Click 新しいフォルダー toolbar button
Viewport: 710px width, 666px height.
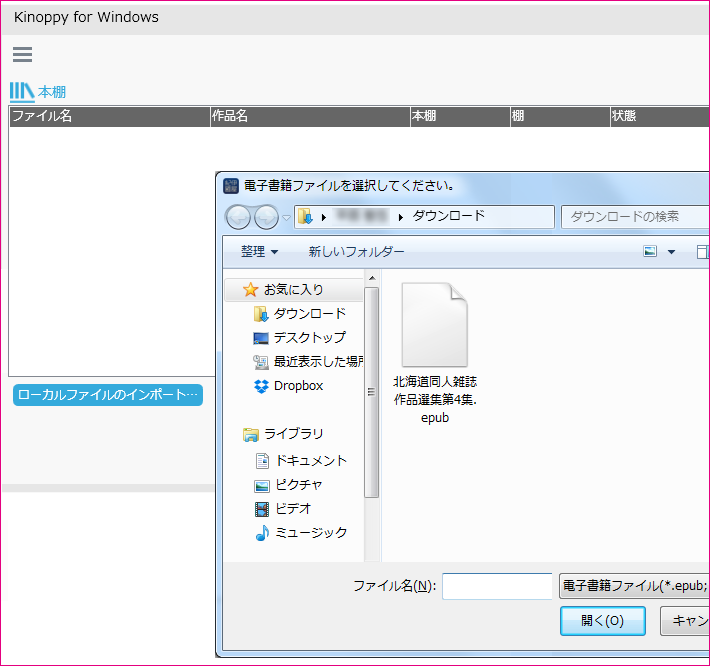[356, 251]
